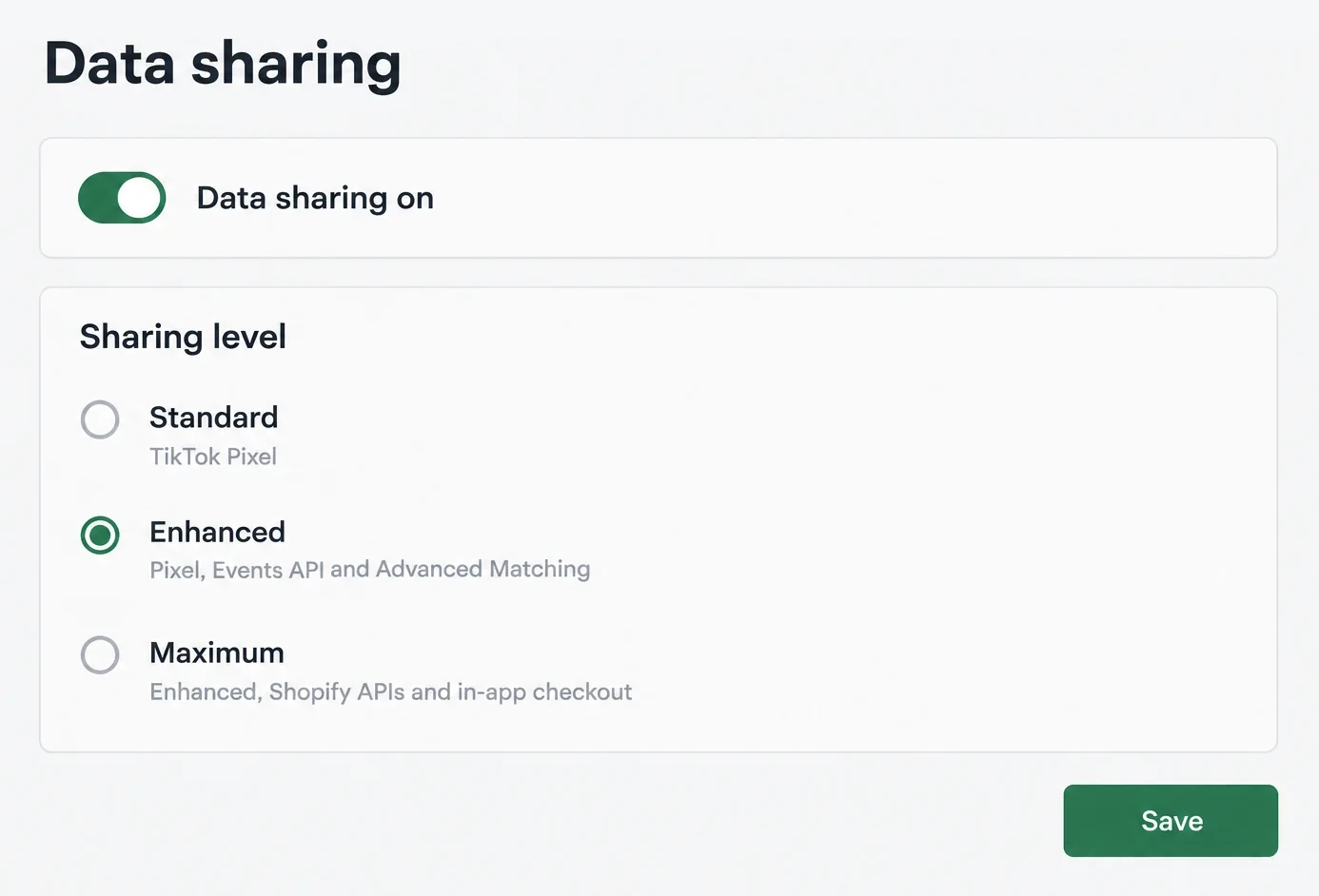Turn off the Data sharing toggle
The image size is (1319, 896).
[122, 198]
